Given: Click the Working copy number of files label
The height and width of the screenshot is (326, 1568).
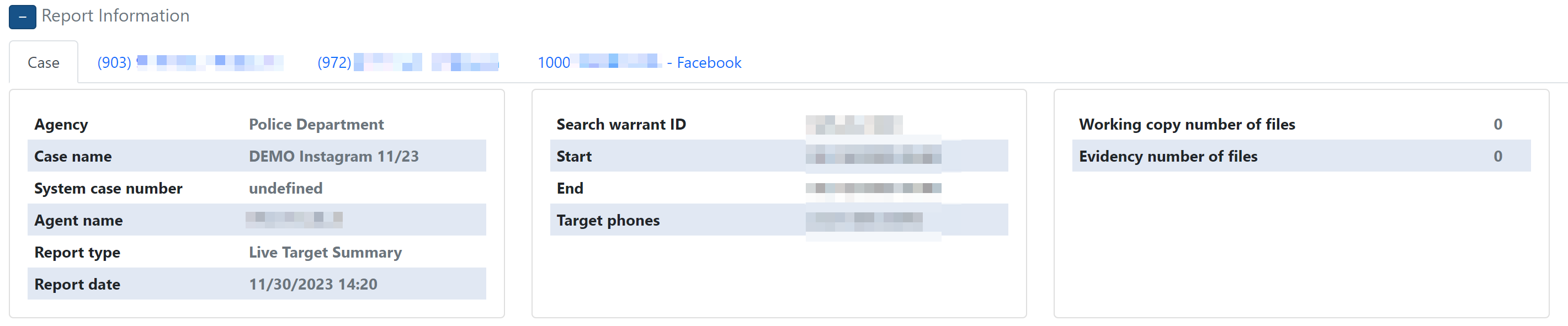Looking at the screenshot, I should [x=1186, y=125].
